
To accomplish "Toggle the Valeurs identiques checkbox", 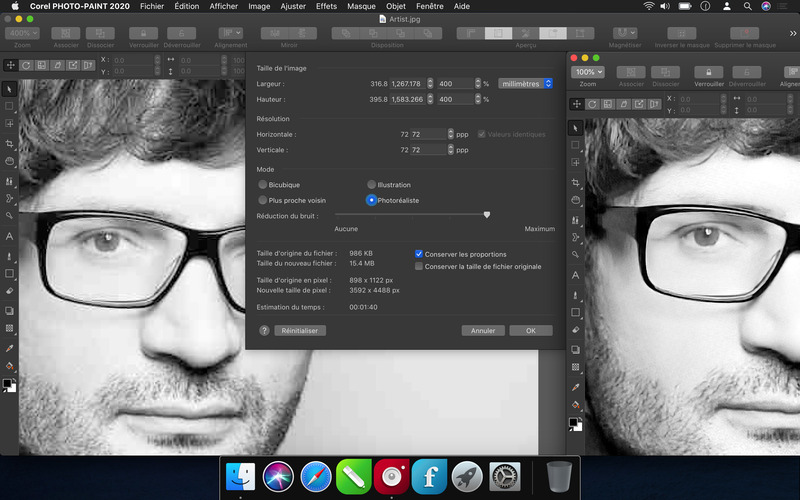I will click(481, 134).
